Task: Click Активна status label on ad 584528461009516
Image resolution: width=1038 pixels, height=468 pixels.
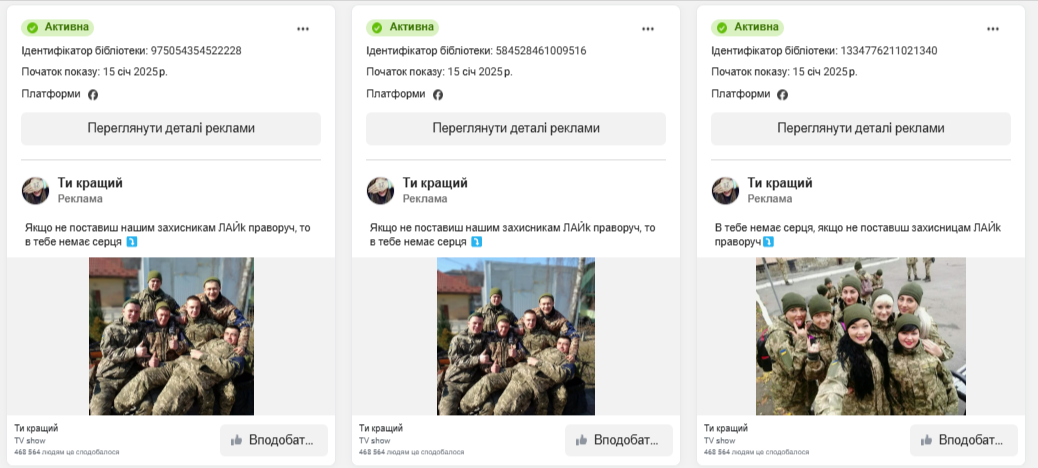Action: point(411,27)
